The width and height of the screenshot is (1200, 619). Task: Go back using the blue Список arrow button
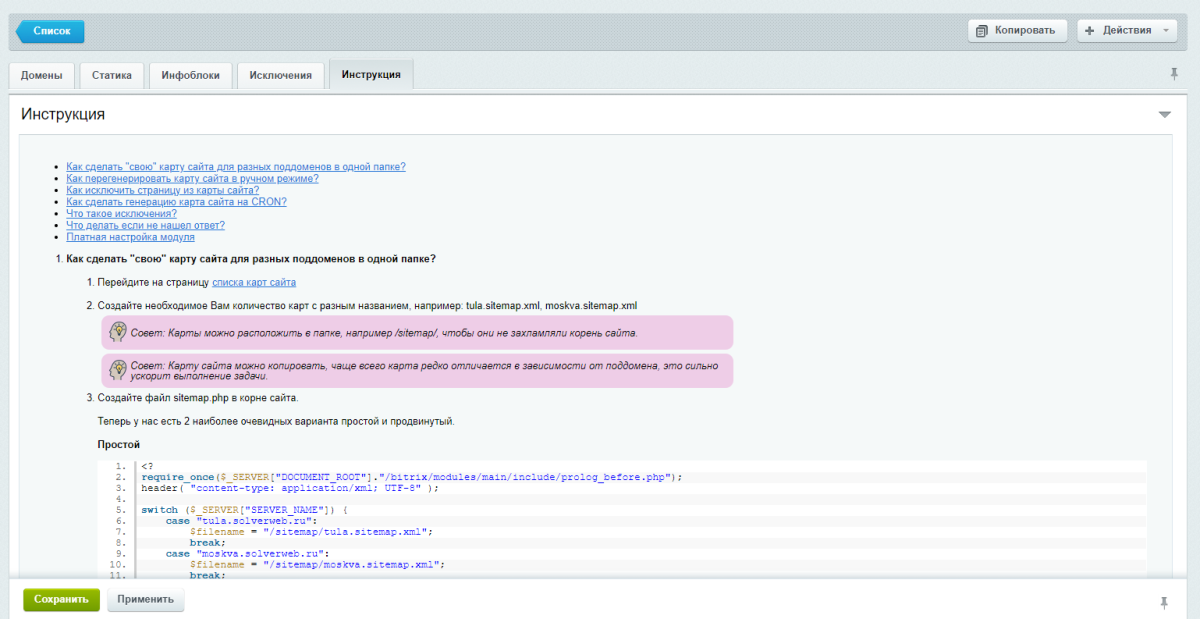tap(50, 31)
